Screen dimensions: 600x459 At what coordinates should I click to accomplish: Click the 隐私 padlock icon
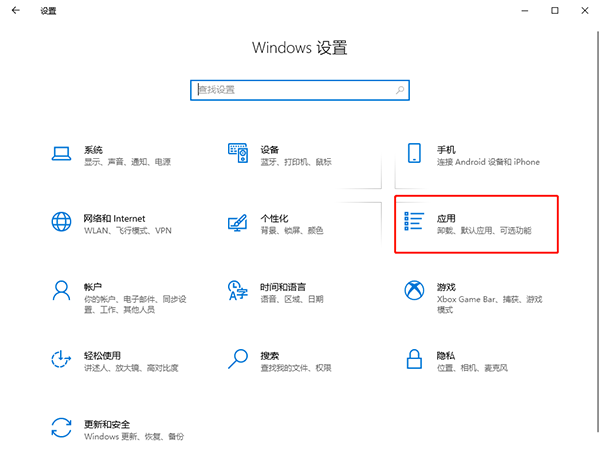(414, 359)
